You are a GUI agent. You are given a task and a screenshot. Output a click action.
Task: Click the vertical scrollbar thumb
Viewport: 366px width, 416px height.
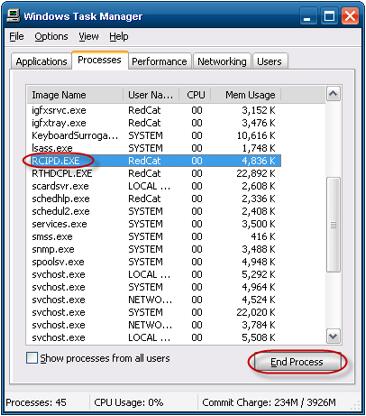pos(333,225)
